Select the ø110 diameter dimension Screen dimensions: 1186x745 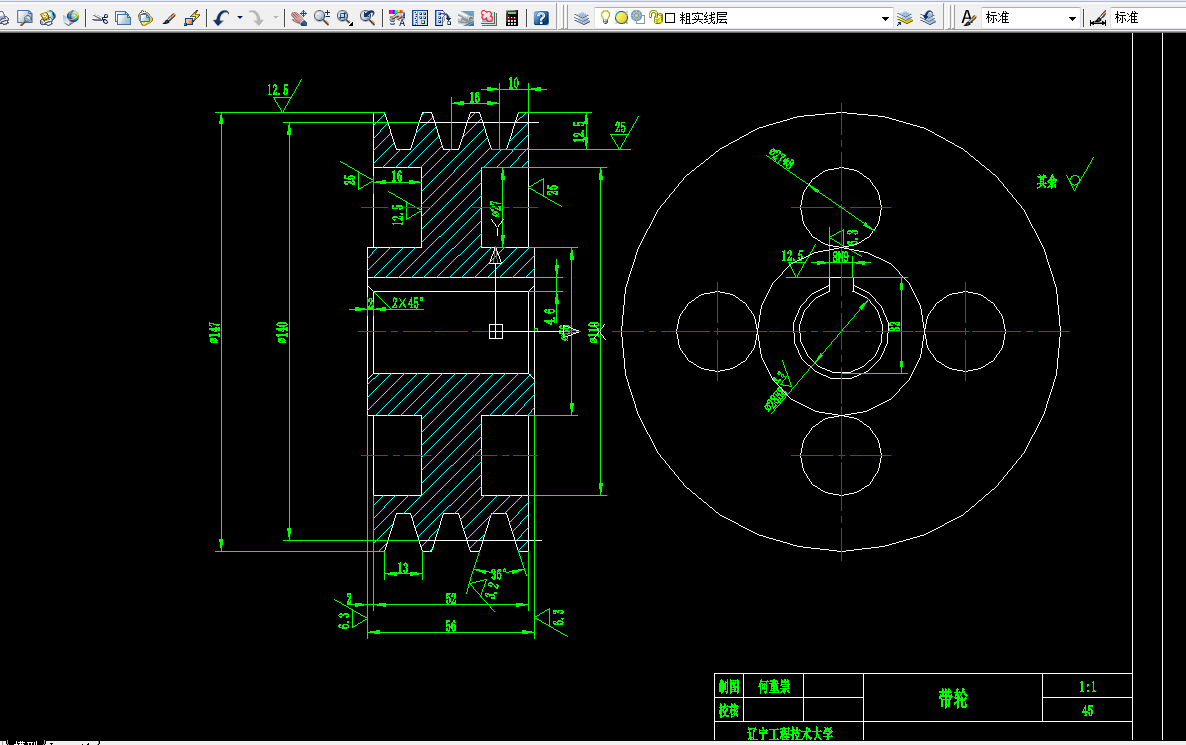click(x=594, y=332)
